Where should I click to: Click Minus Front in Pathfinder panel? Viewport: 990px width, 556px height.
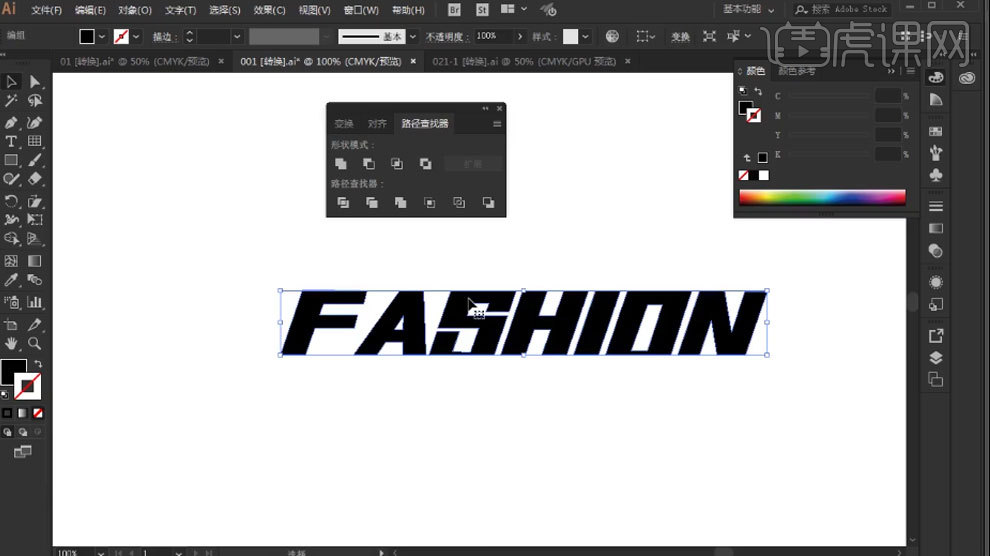[369, 164]
